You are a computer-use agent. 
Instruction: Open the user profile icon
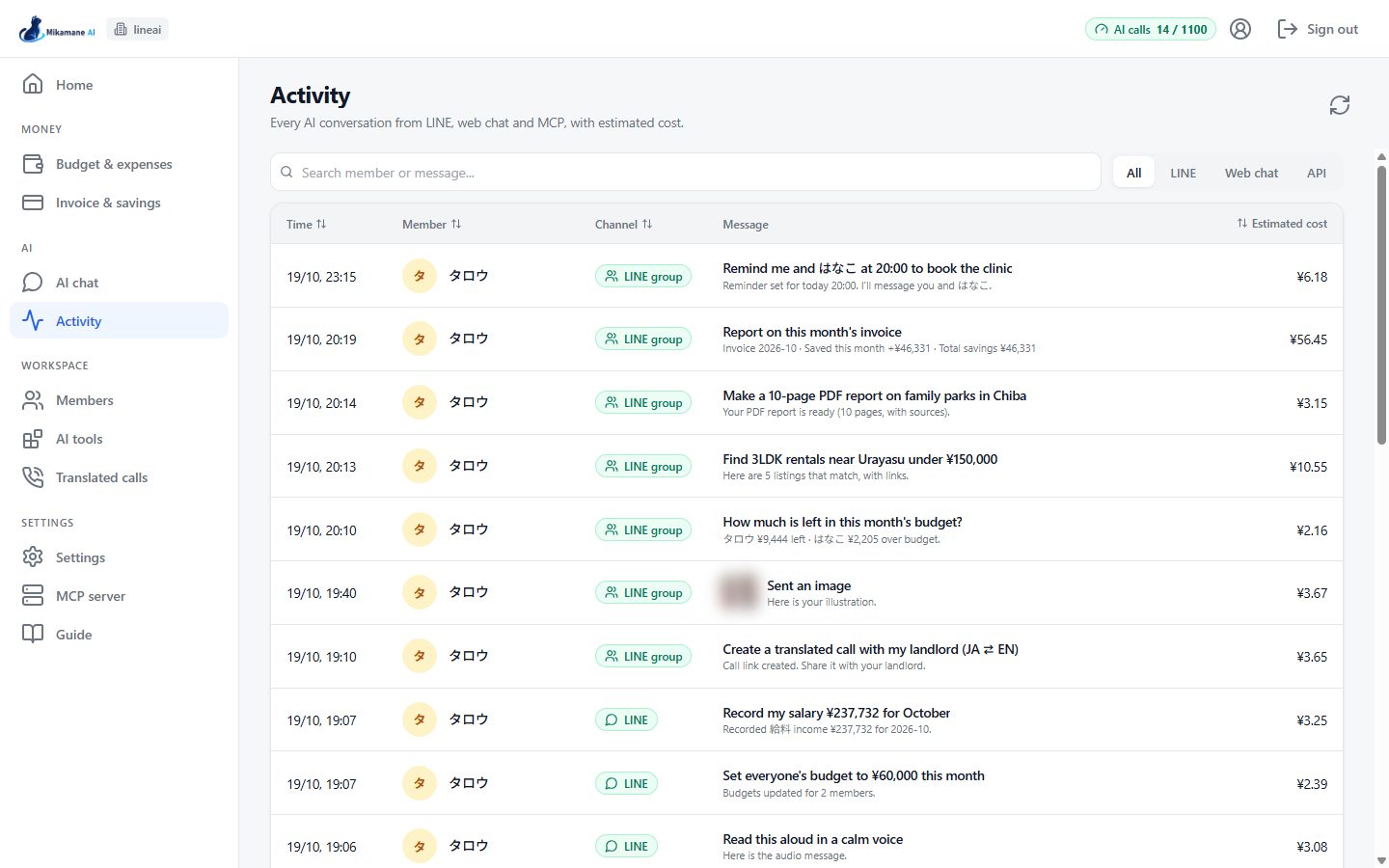(x=1240, y=29)
